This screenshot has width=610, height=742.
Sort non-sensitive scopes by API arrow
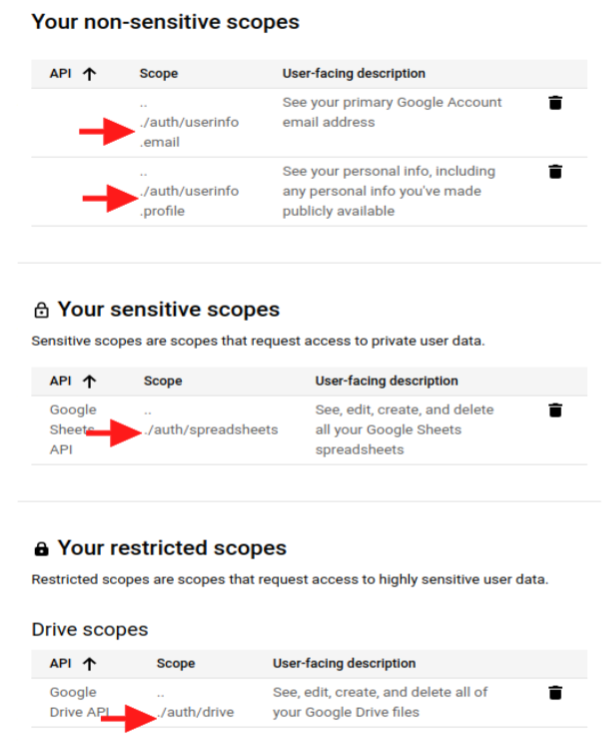pos(89,74)
